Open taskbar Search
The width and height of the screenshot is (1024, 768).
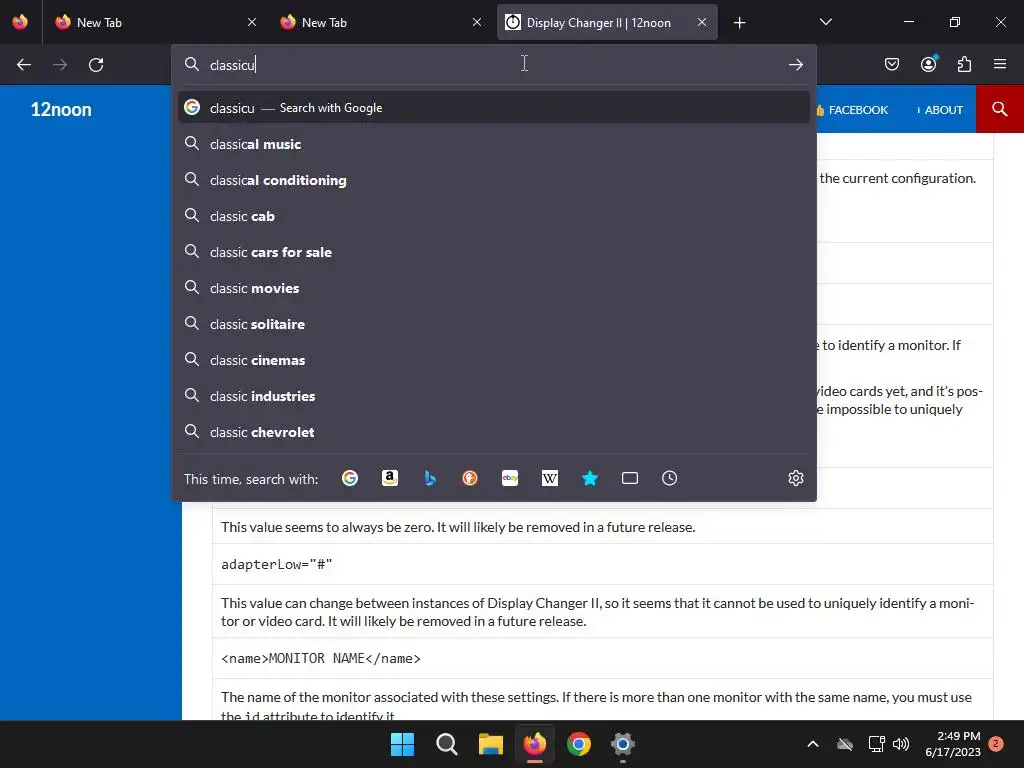click(447, 744)
